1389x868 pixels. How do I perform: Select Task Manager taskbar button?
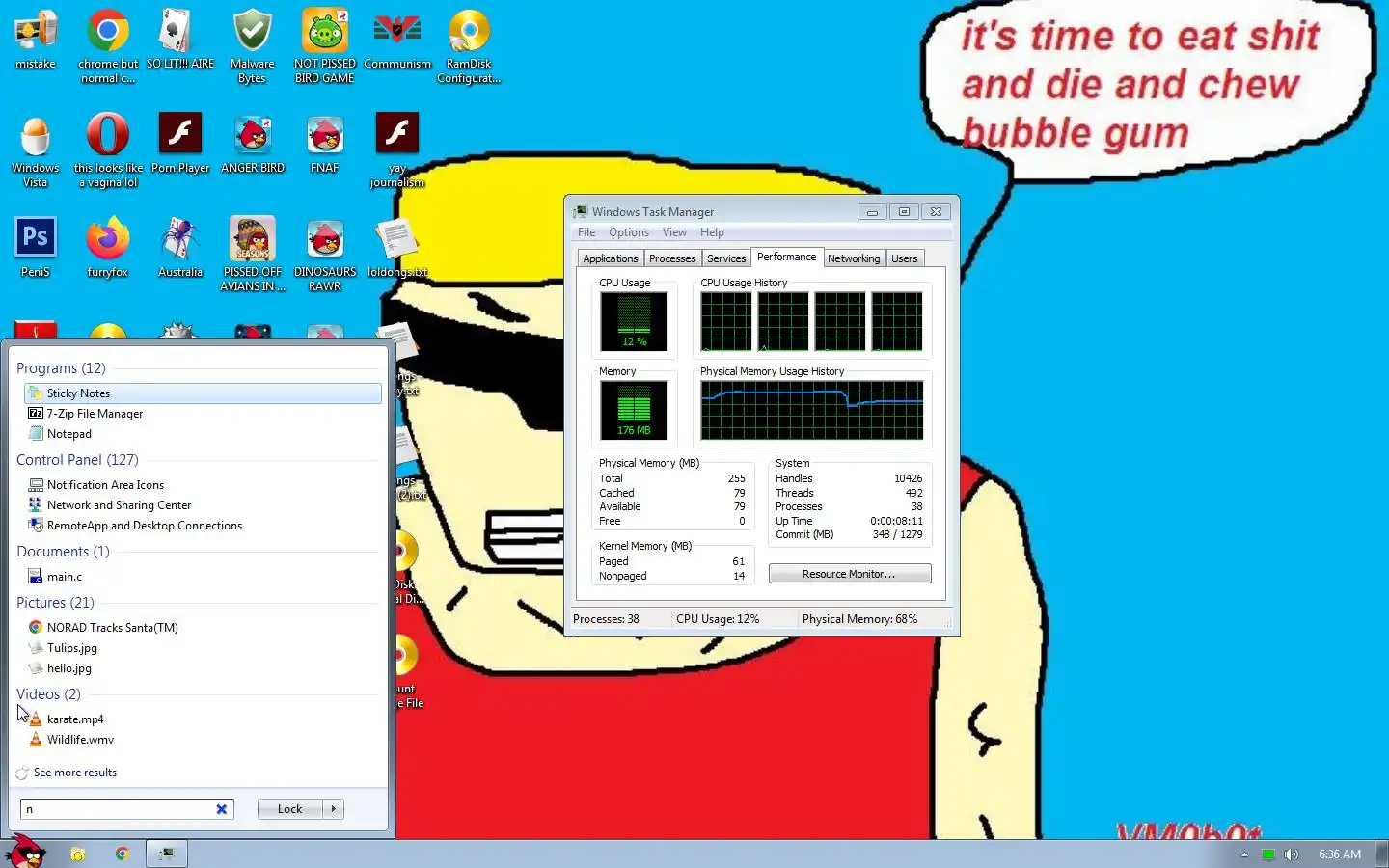(x=167, y=854)
